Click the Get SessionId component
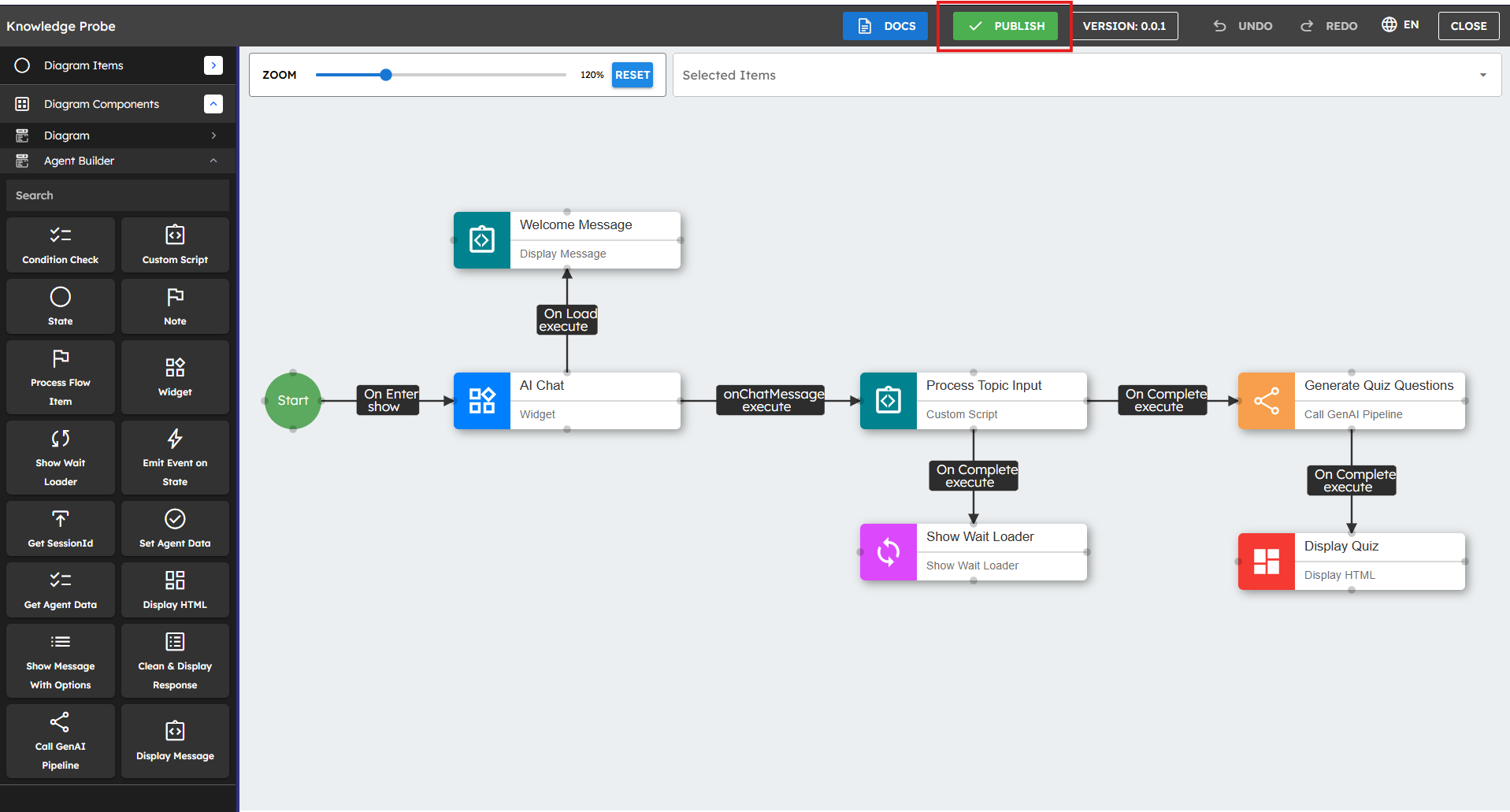The width and height of the screenshot is (1510, 812). coord(61,528)
